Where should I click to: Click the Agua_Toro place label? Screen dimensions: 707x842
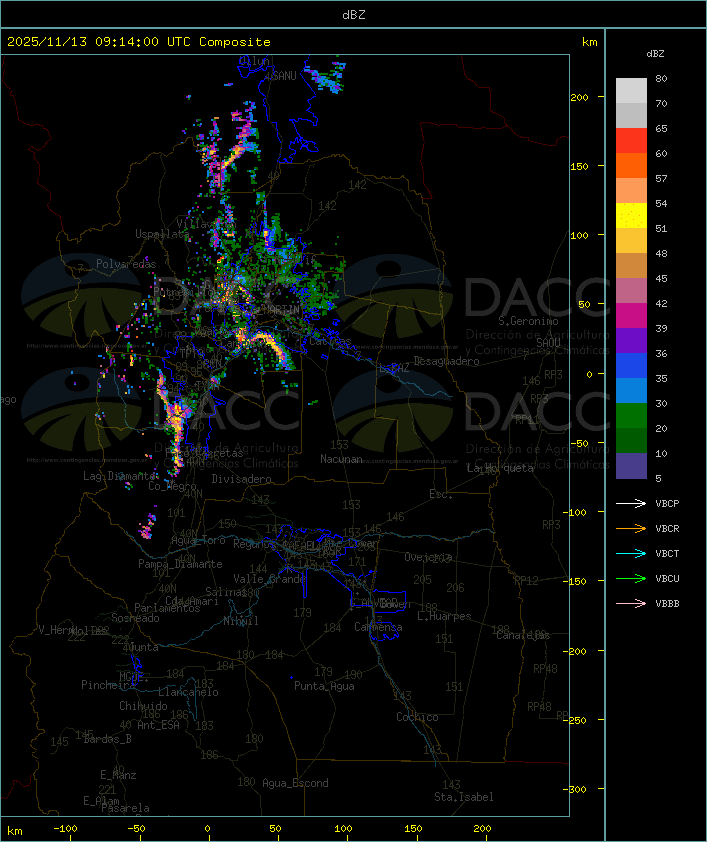[x=198, y=540]
